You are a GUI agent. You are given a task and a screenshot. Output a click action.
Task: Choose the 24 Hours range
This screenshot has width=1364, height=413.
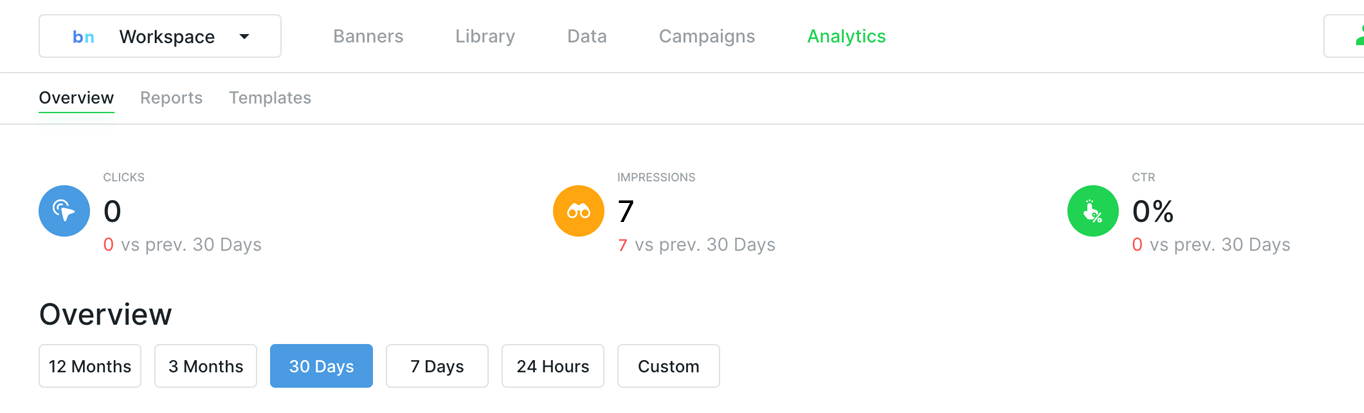coord(552,366)
